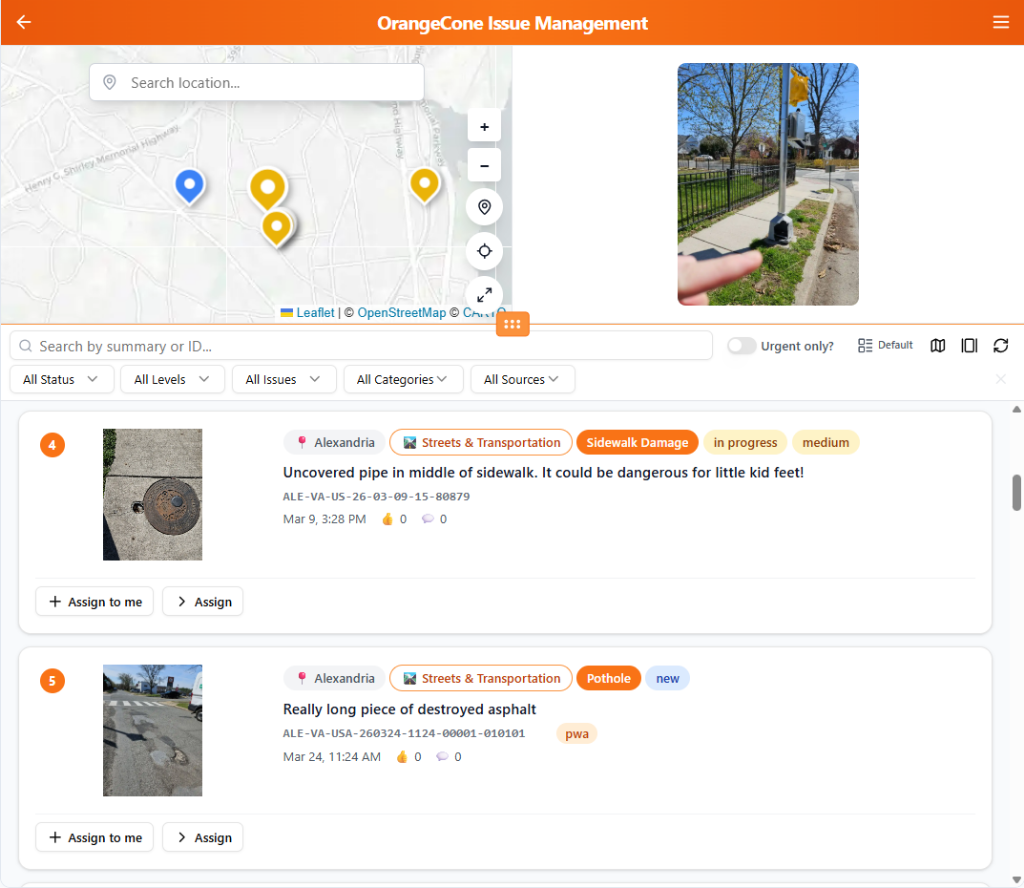
Task: Click the scrollbar down arrow
Action: 1016,880
